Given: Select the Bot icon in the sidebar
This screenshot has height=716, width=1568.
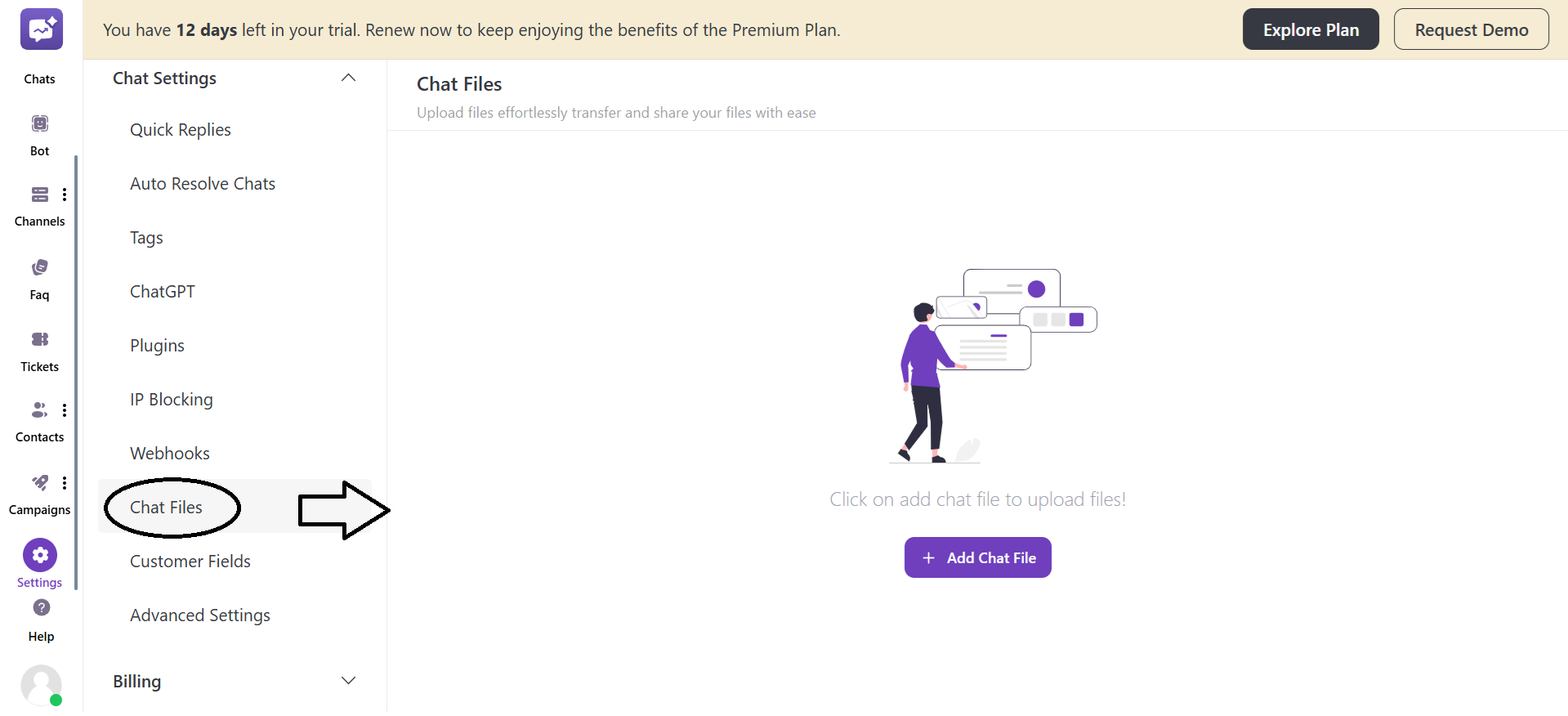Looking at the screenshot, I should click(x=39, y=123).
